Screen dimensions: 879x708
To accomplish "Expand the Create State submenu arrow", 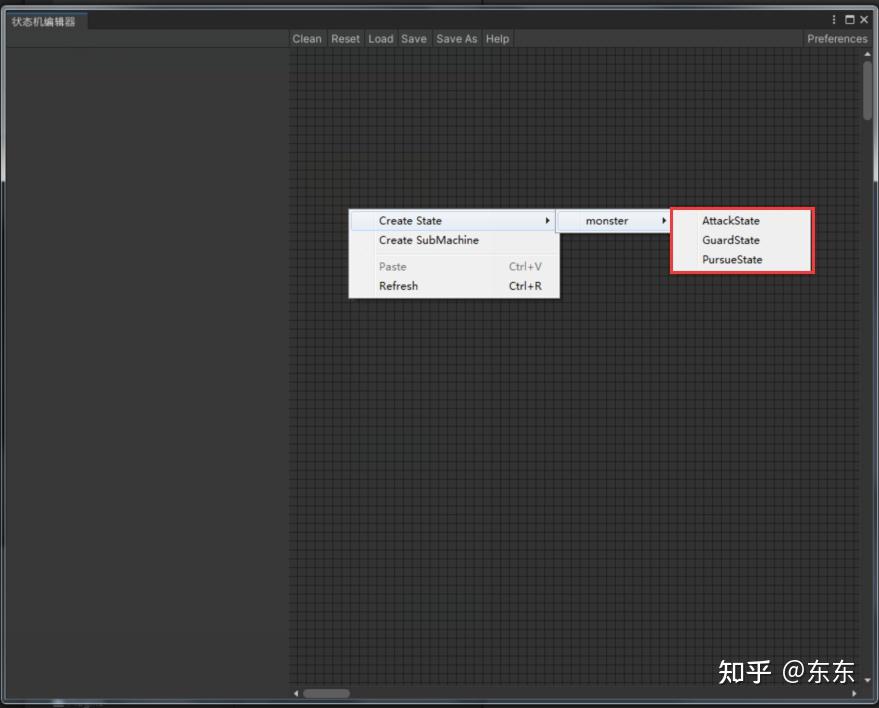I will click(x=547, y=220).
